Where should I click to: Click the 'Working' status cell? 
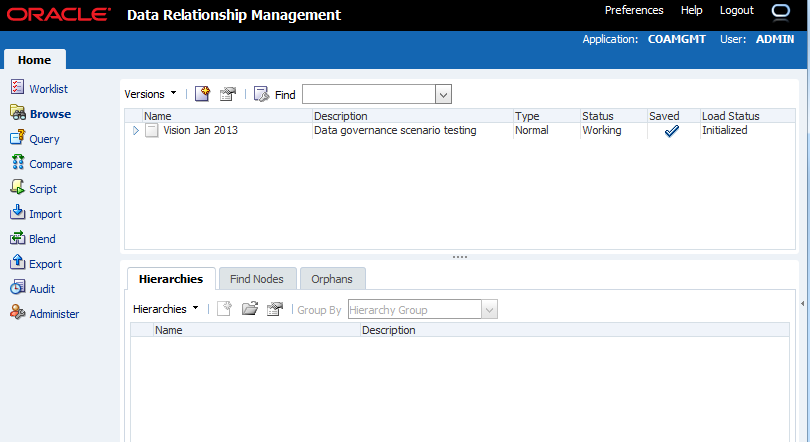pos(602,130)
